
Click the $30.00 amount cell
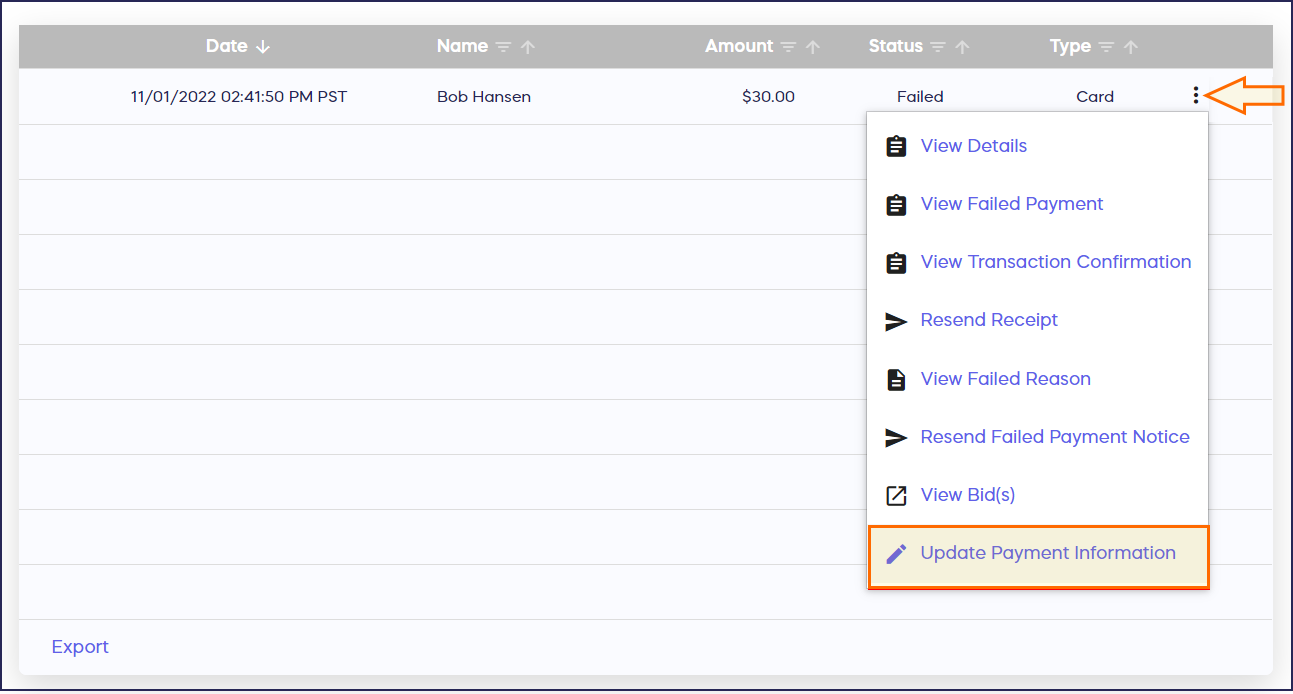pos(768,97)
